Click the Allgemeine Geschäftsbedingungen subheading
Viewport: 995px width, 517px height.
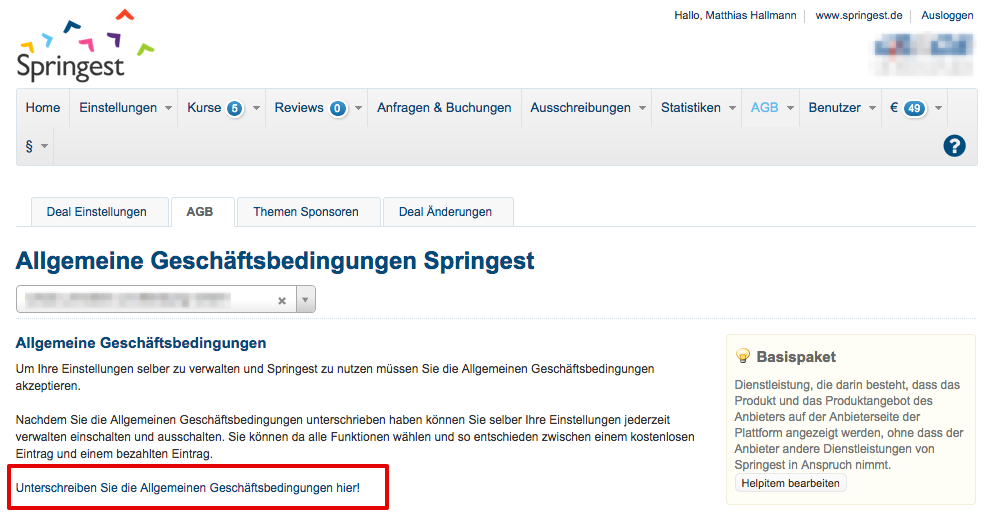click(x=141, y=343)
